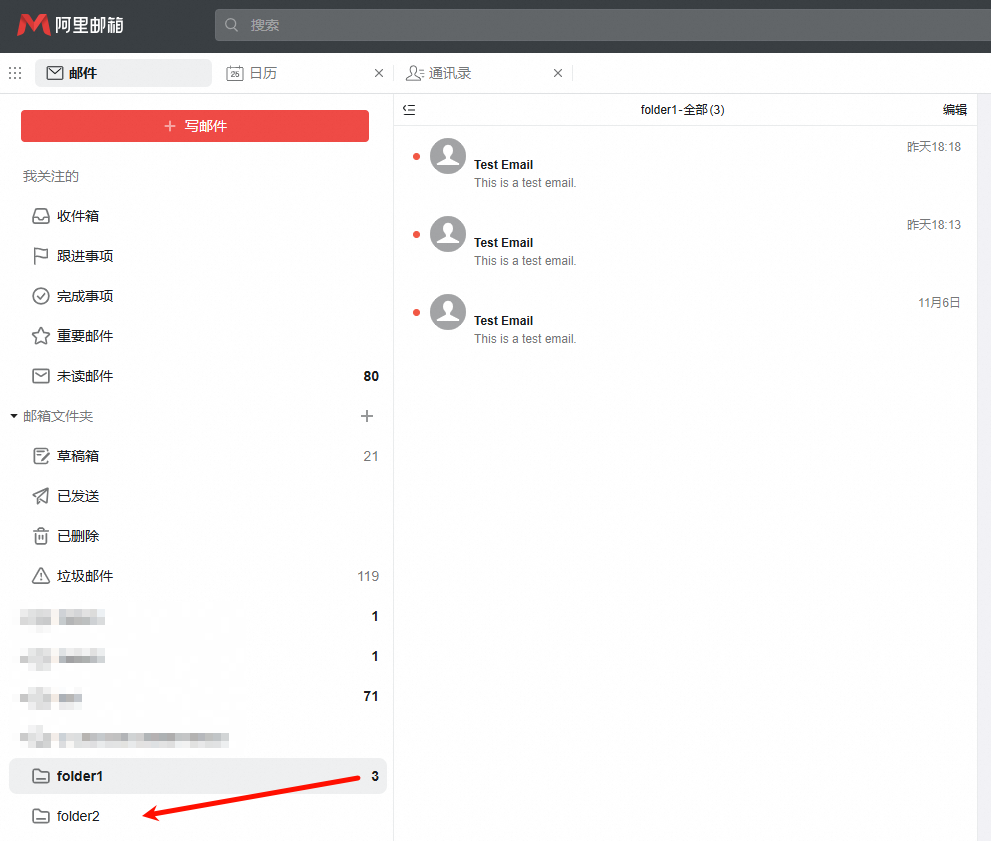Switch to the 通讯录 tab
Image resolution: width=991 pixels, height=841 pixels.
[x=484, y=73]
